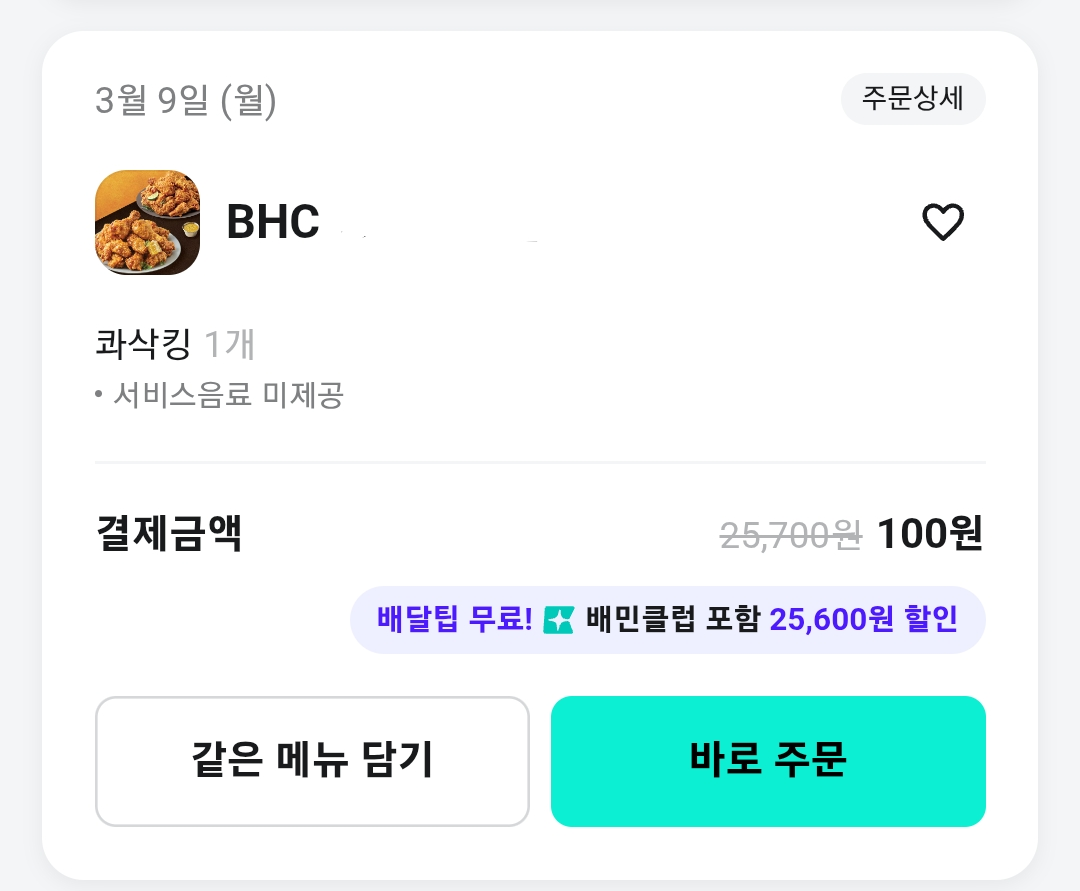The image size is (1080, 891).
Task: Open the BHC store name link
Action: (273, 222)
